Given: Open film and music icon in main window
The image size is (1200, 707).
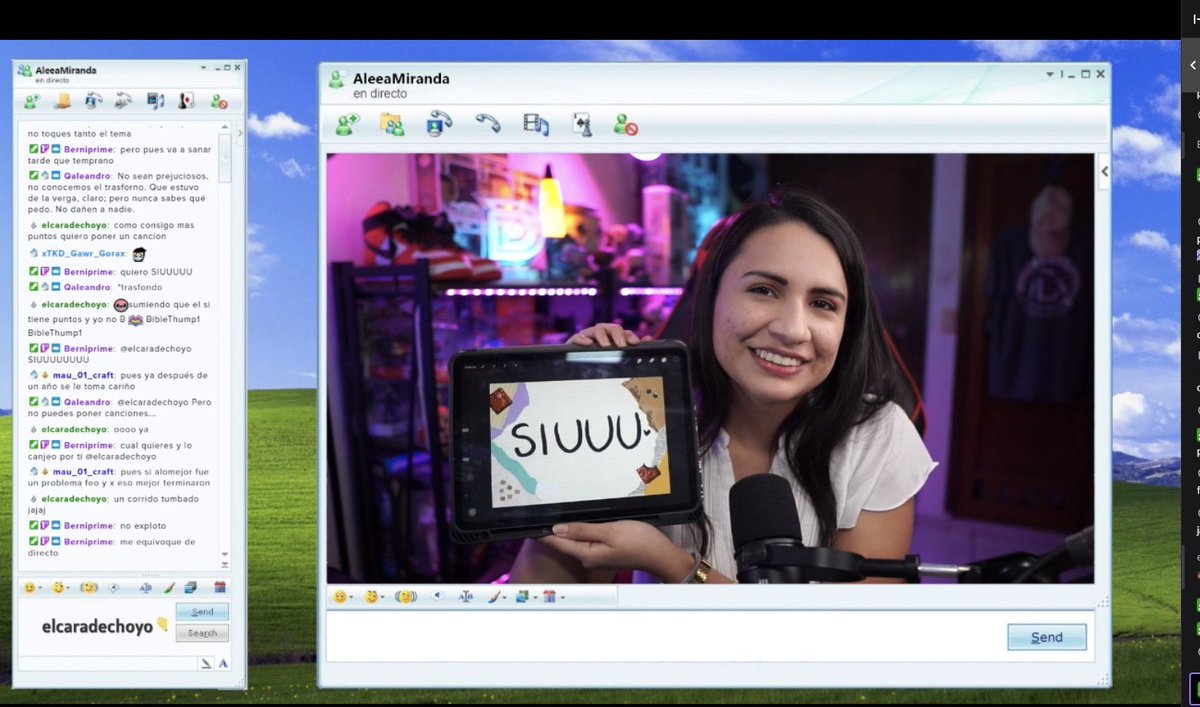Looking at the screenshot, I should (x=536, y=124).
